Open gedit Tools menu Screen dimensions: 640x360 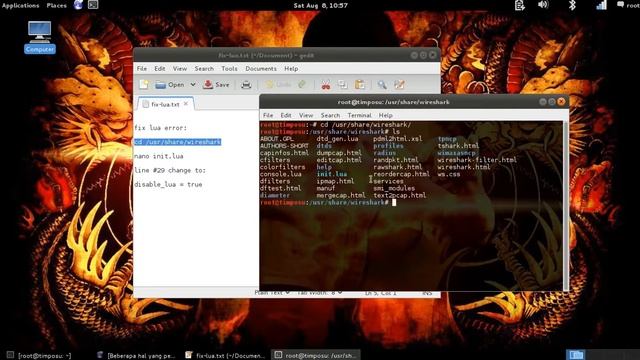point(229,69)
